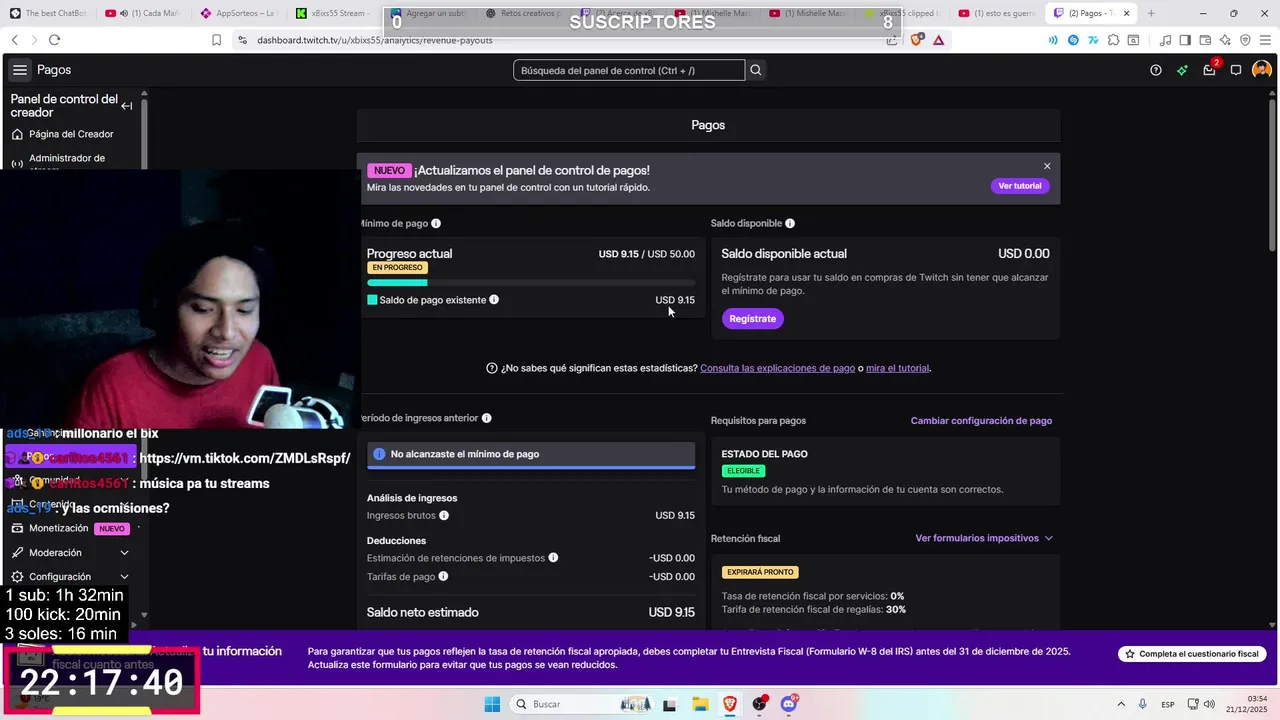Dismiss the payments panel update banner
1280x720 pixels.
(1047, 166)
